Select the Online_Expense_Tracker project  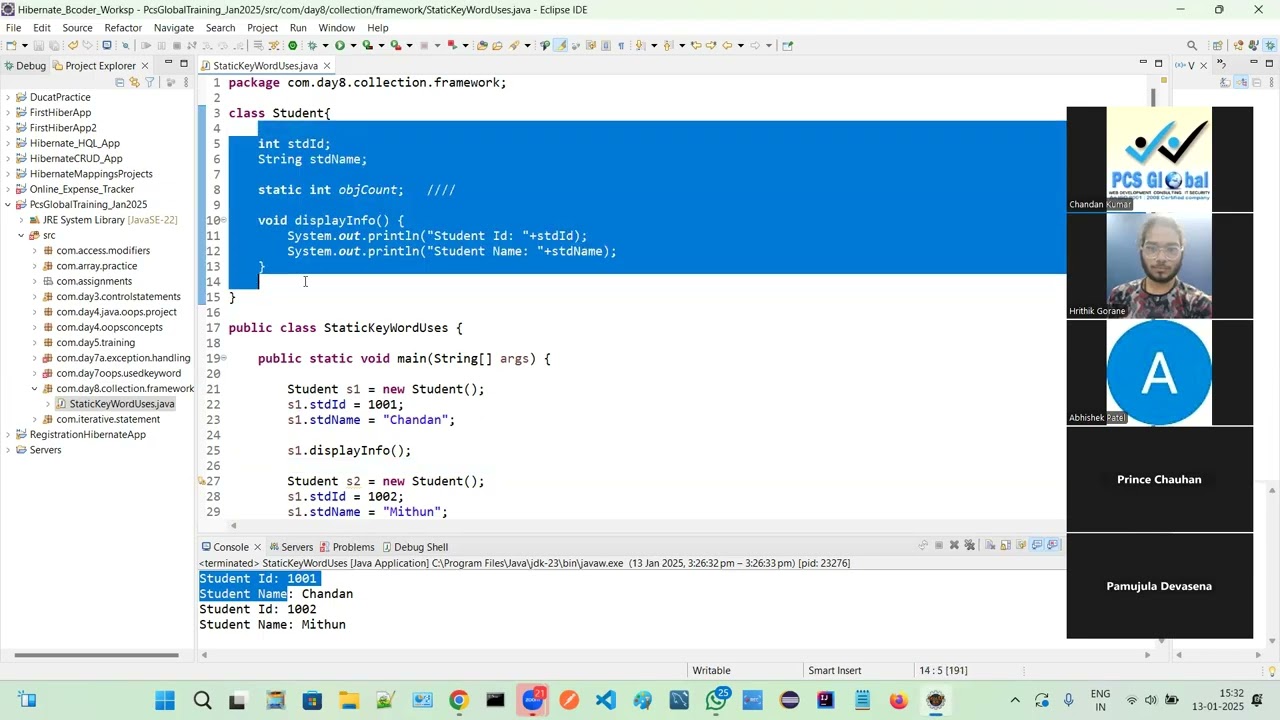pos(82,190)
